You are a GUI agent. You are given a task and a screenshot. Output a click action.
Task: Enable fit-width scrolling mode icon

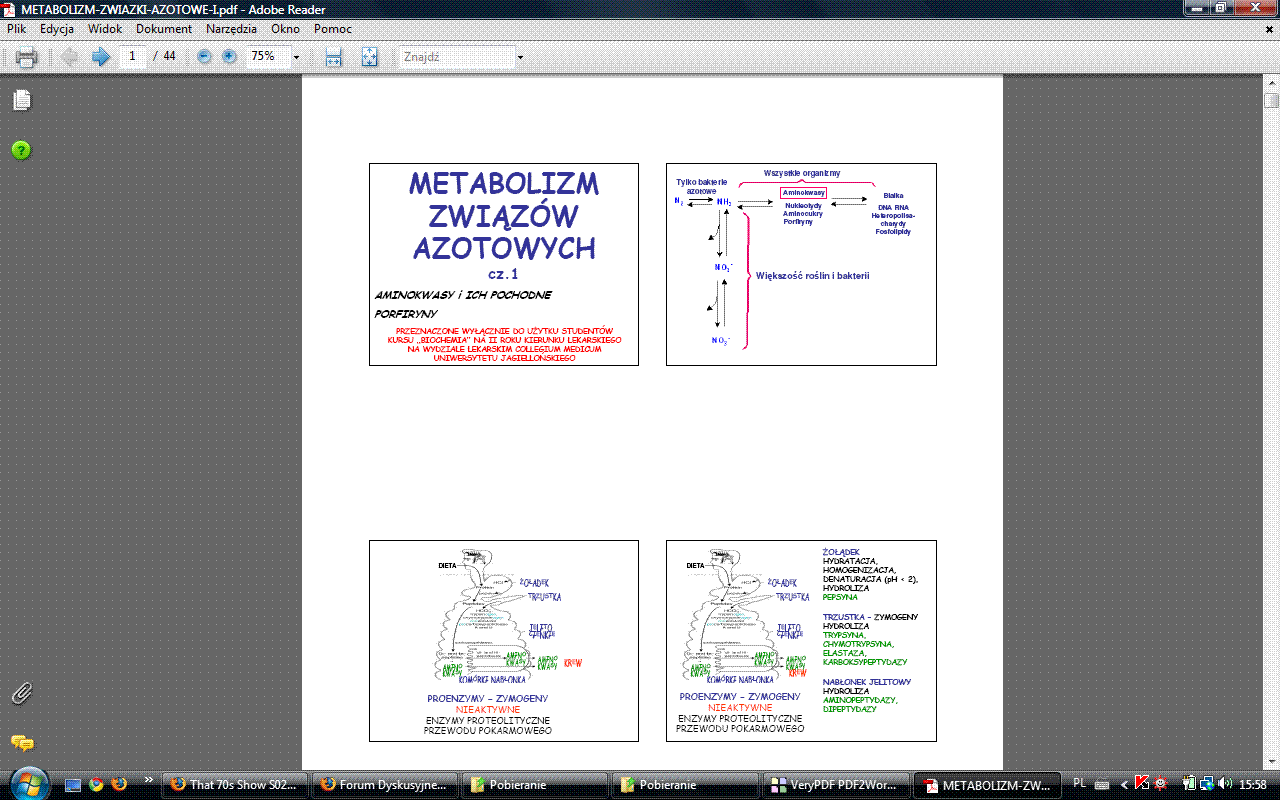pyautogui.click(x=334, y=57)
